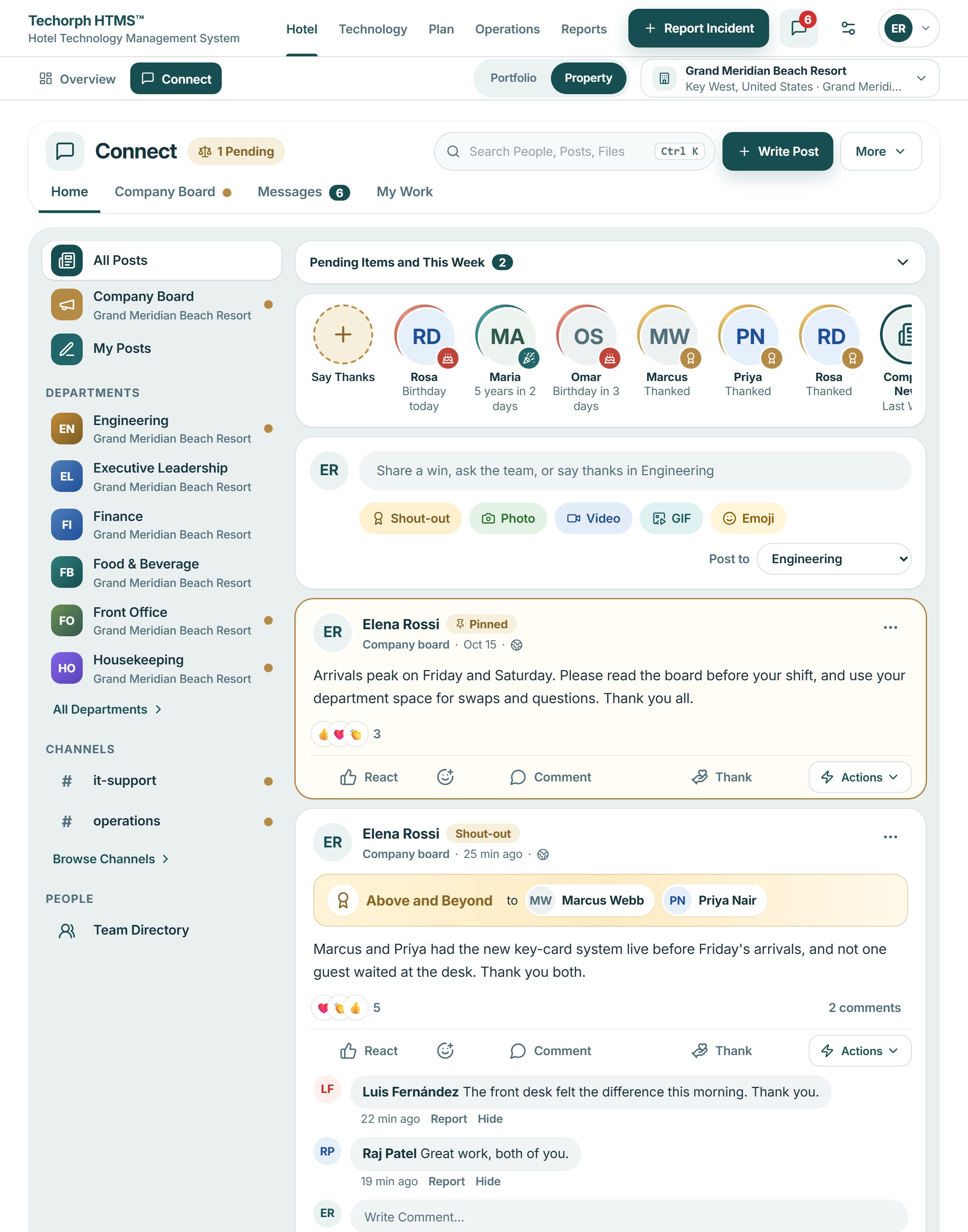The width and height of the screenshot is (968, 1232).
Task: Click the Executive Leadership EL badge
Action: point(67,477)
